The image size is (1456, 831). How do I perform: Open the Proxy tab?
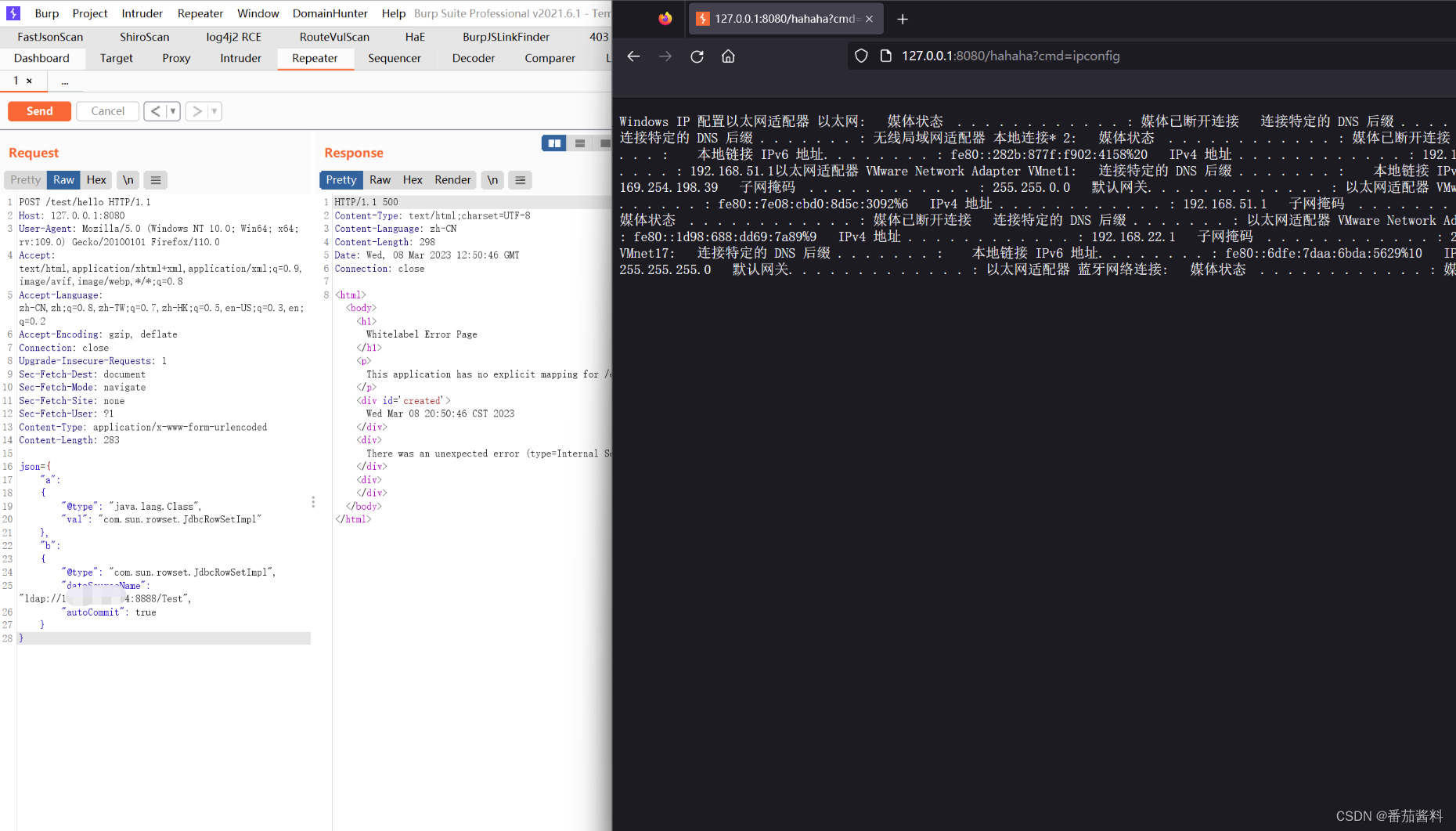(176, 58)
